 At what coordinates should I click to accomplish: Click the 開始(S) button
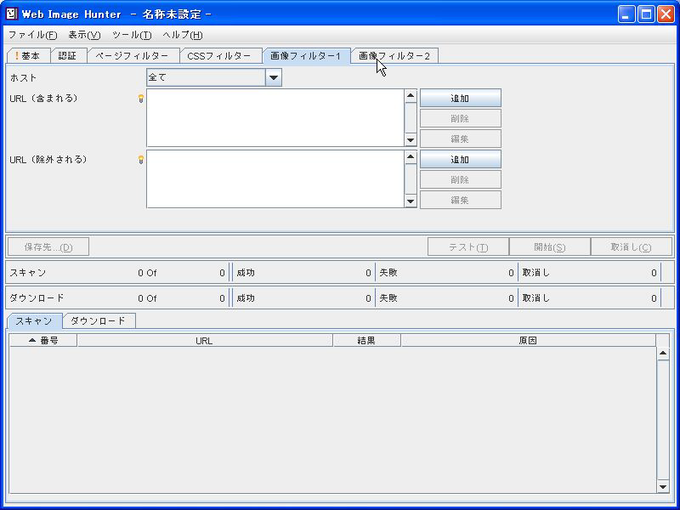tap(549, 247)
